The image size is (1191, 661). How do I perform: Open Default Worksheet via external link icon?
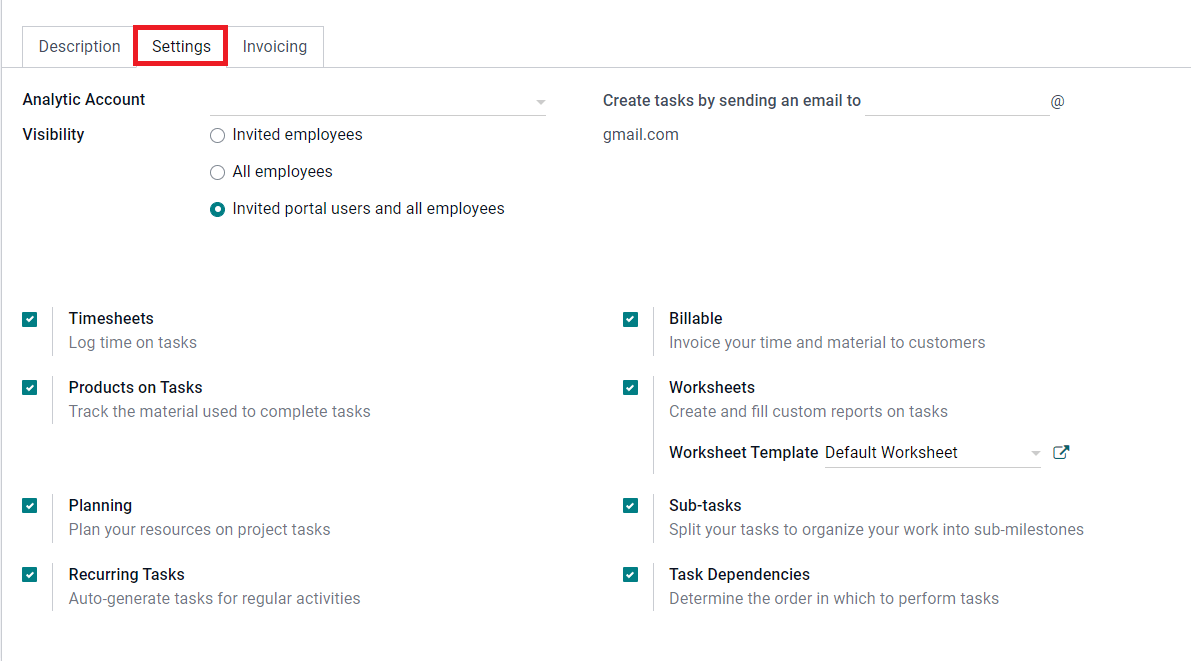tap(1061, 452)
